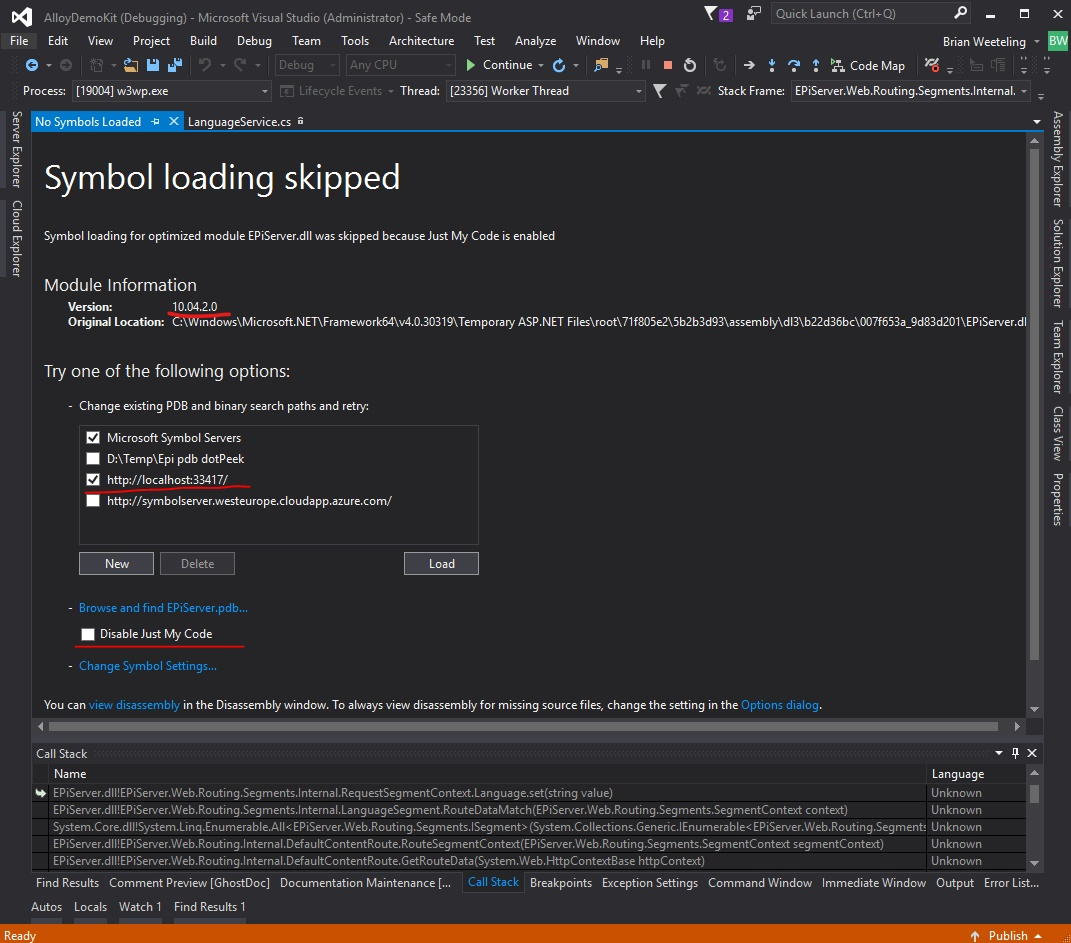Open Change Symbol Settings link

coord(148,666)
